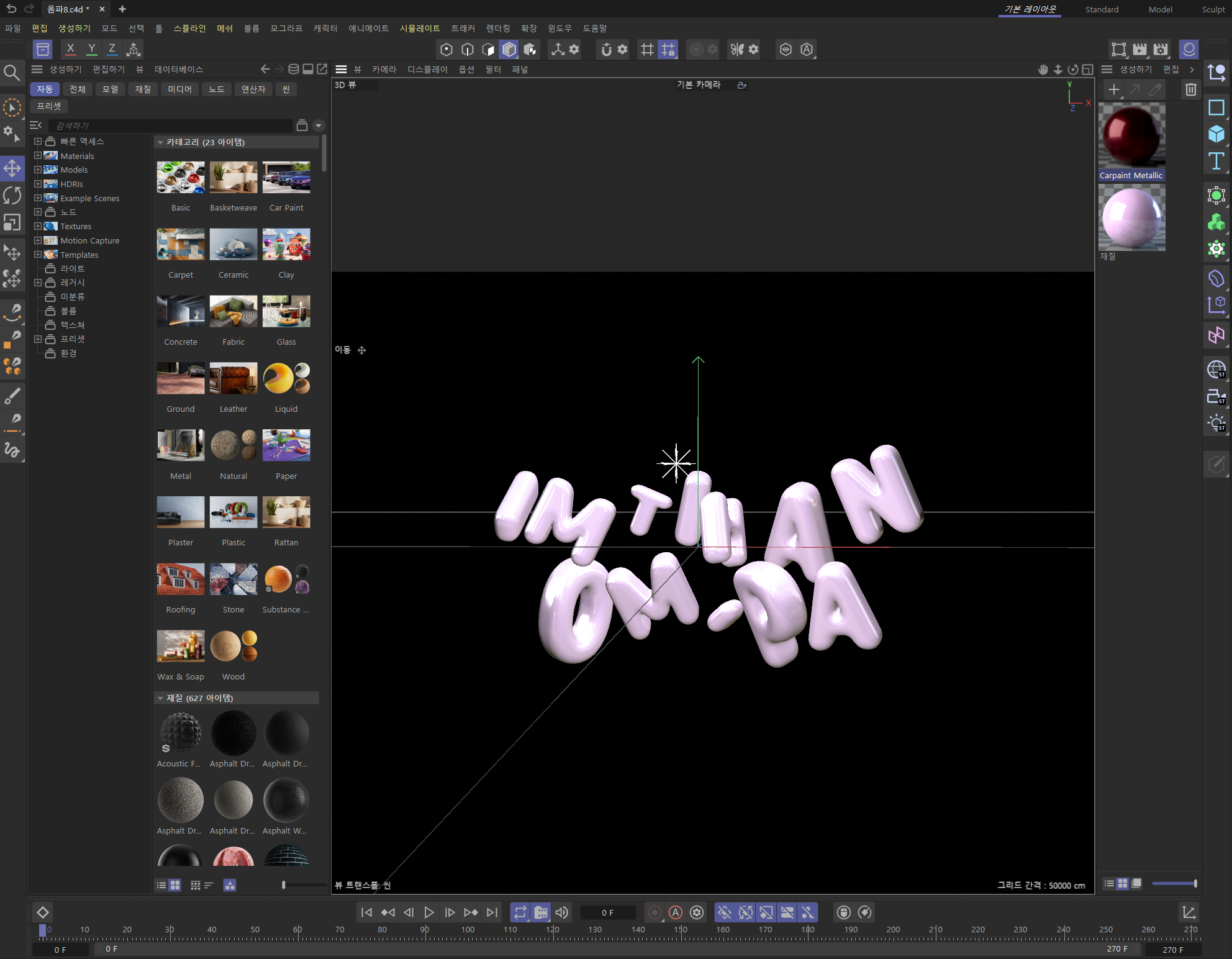Add a Rectangle spline from right toolbar
The width and height of the screenshot is (1232, 959).
(1216, 107)
